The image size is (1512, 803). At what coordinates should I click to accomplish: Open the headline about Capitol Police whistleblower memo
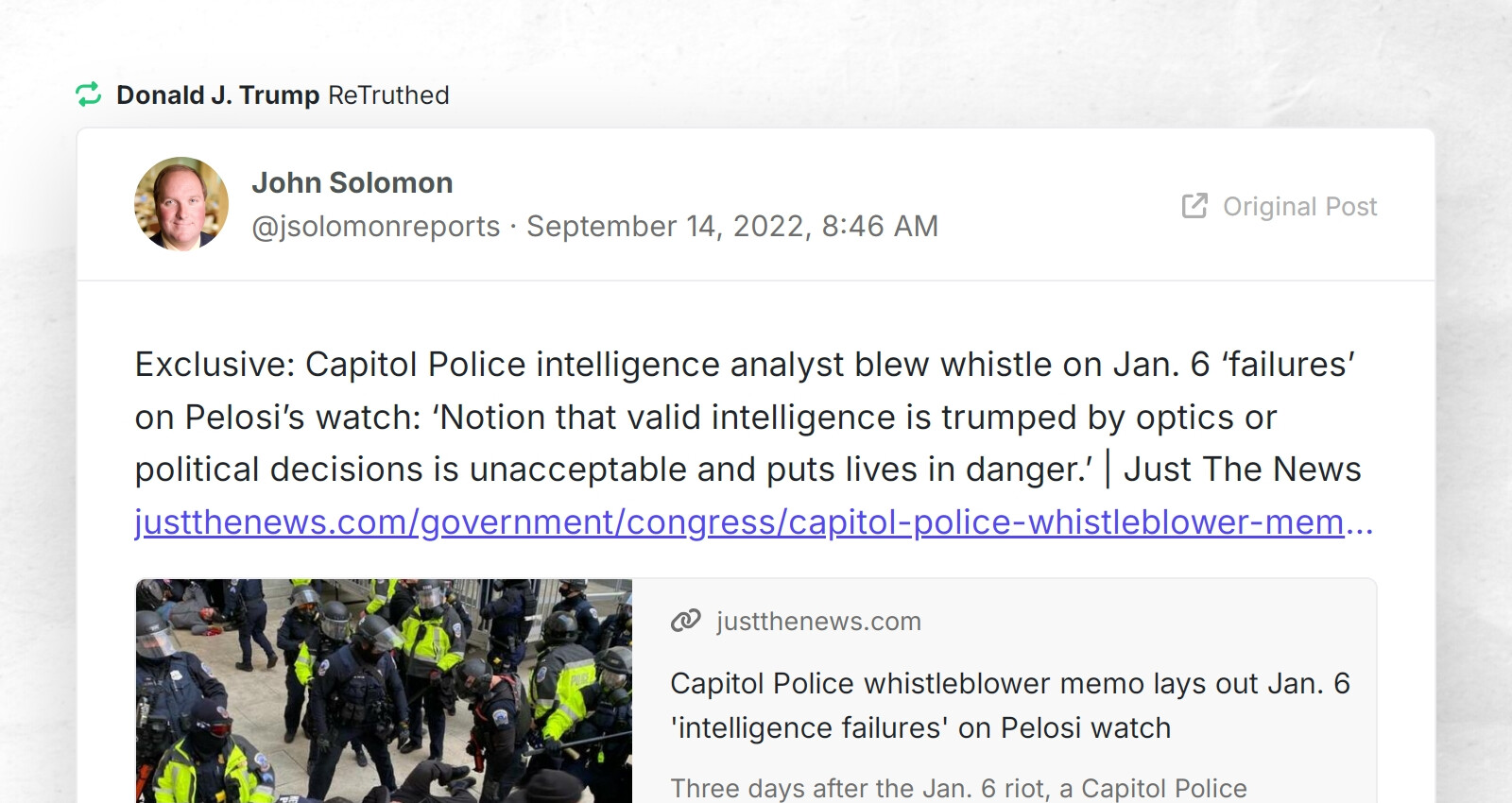pos(1009,706)
